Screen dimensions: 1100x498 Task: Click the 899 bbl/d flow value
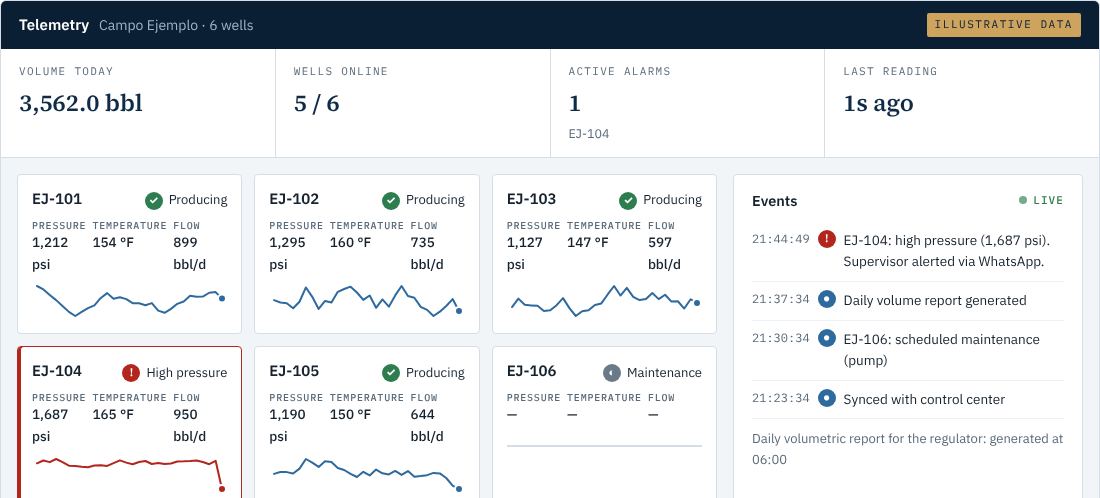189,253
